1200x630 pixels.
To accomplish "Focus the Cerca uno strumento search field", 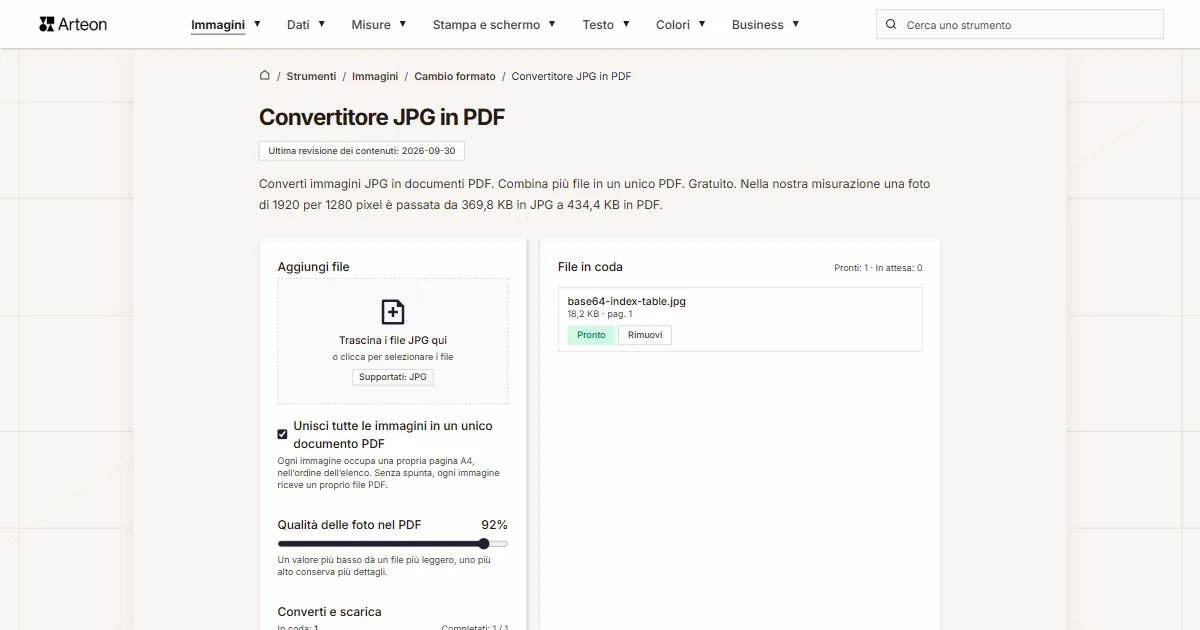I will 1020,24.
